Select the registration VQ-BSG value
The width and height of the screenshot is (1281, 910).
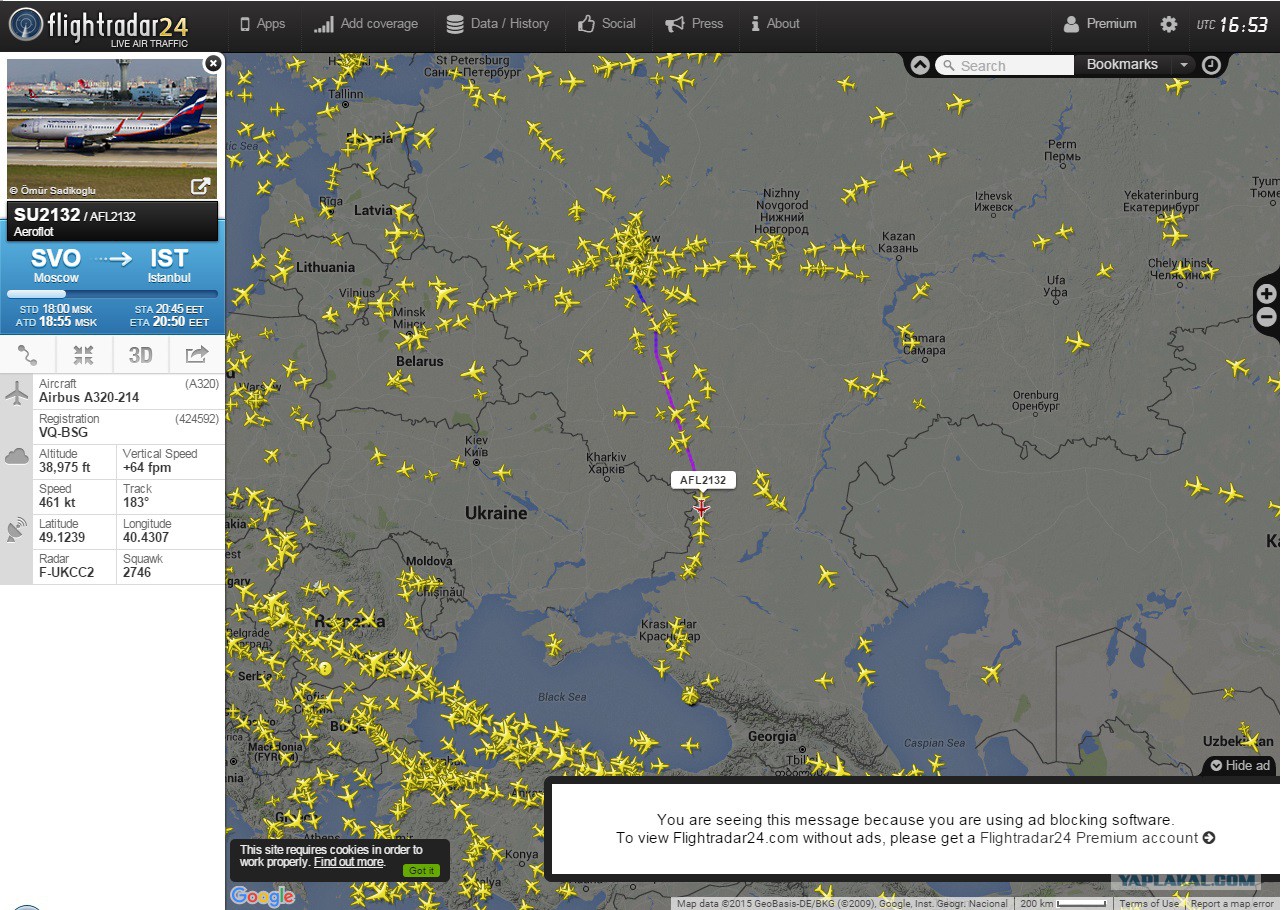click(x=63, y=433)
